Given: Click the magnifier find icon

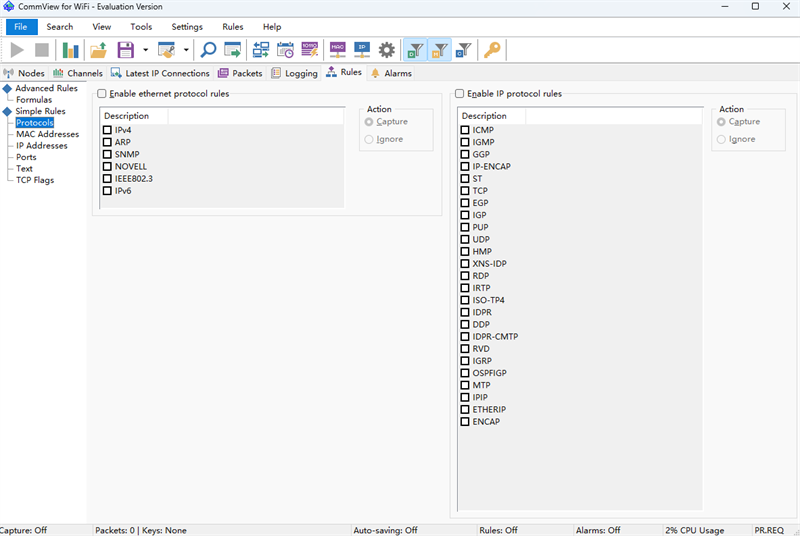Looking at the screenshot, I should coord(208,50).
